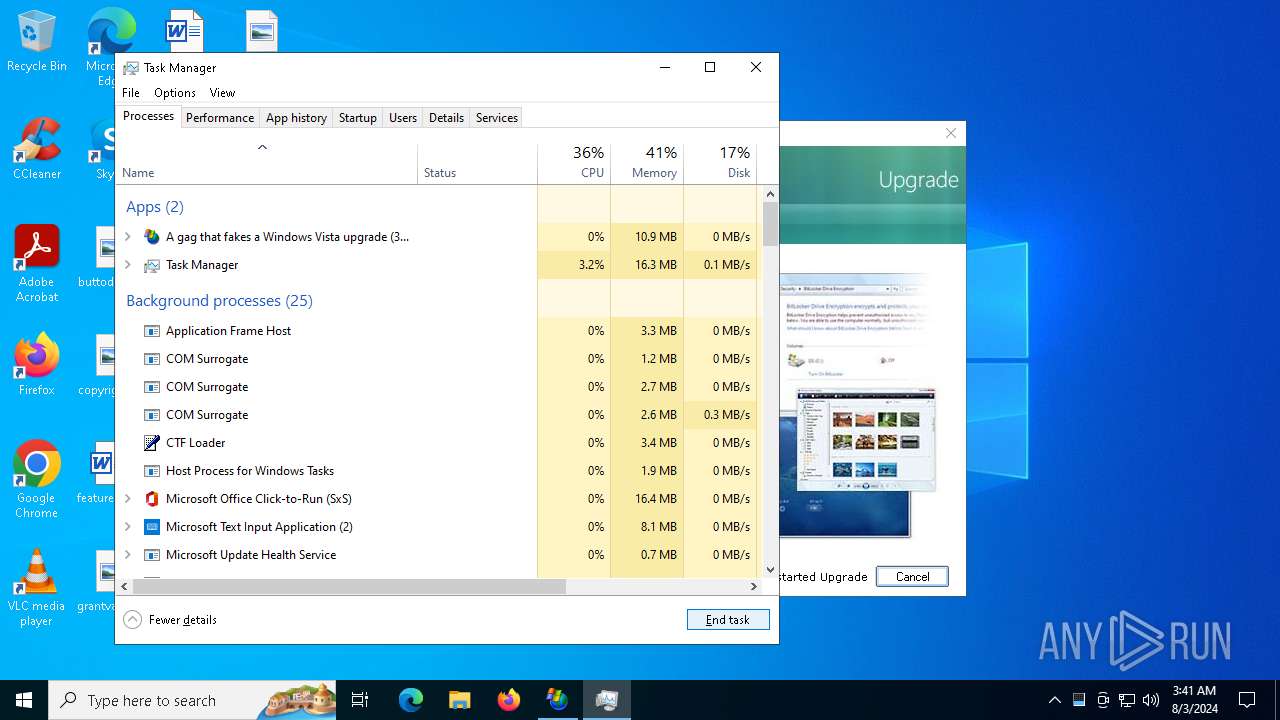
Task: Open the View menu
Action: coord(222,92)
